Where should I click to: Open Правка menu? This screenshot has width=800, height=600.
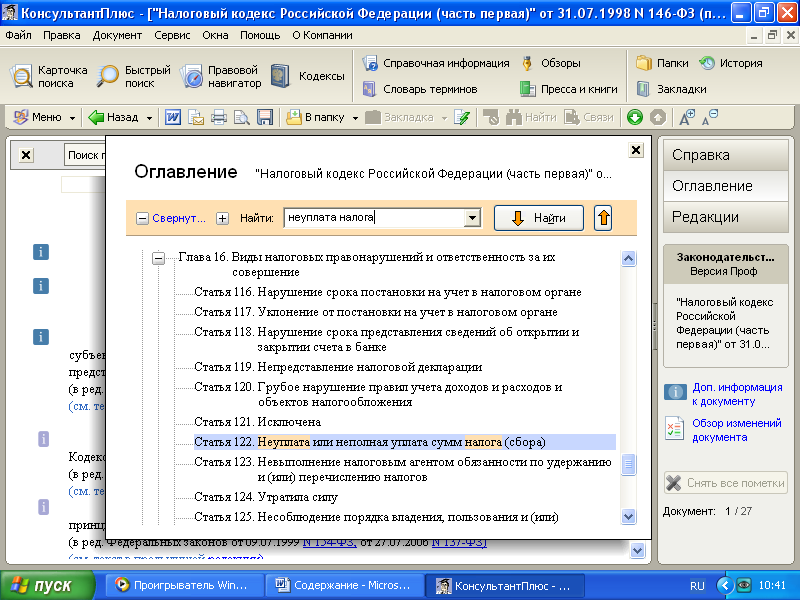62,35
